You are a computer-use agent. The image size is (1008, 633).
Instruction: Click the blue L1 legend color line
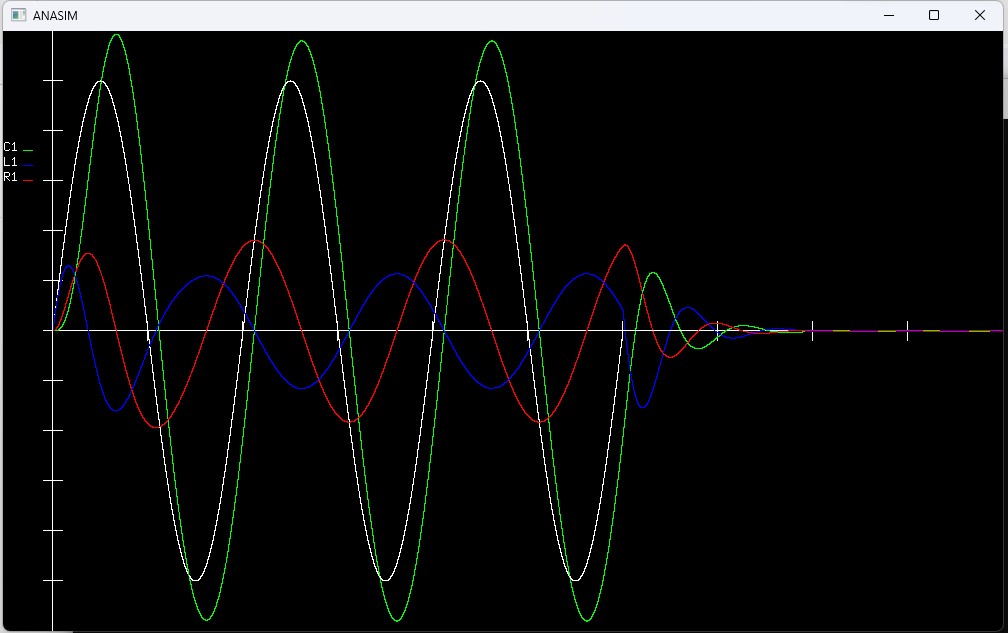(28, 166)
